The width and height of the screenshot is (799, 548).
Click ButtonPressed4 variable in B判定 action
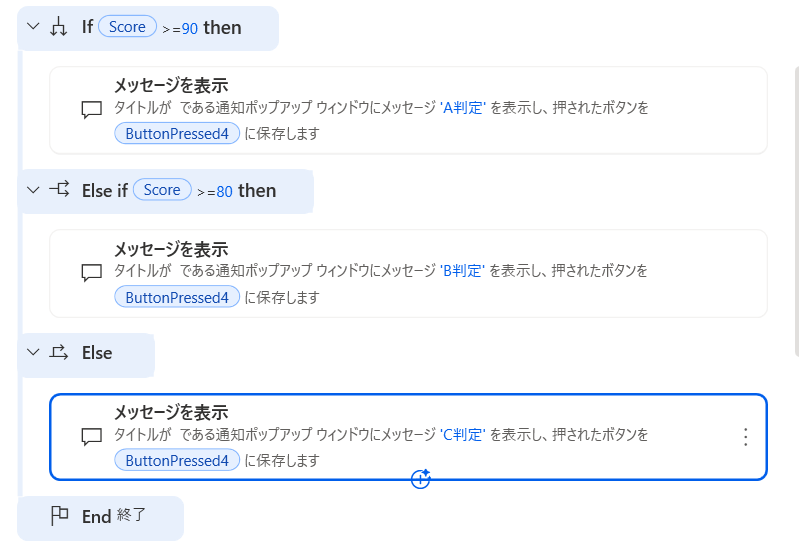pos(177,297)
